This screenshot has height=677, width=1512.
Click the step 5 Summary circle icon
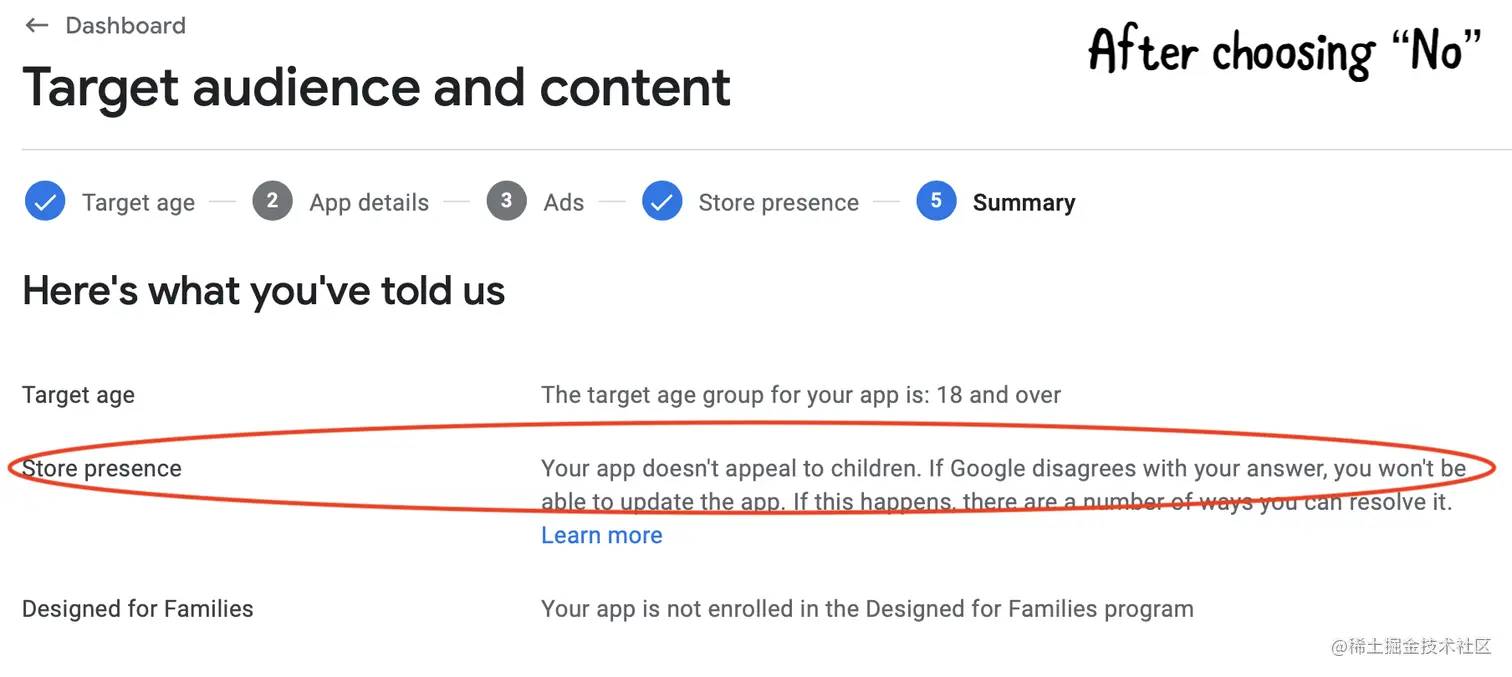point(936,201)
